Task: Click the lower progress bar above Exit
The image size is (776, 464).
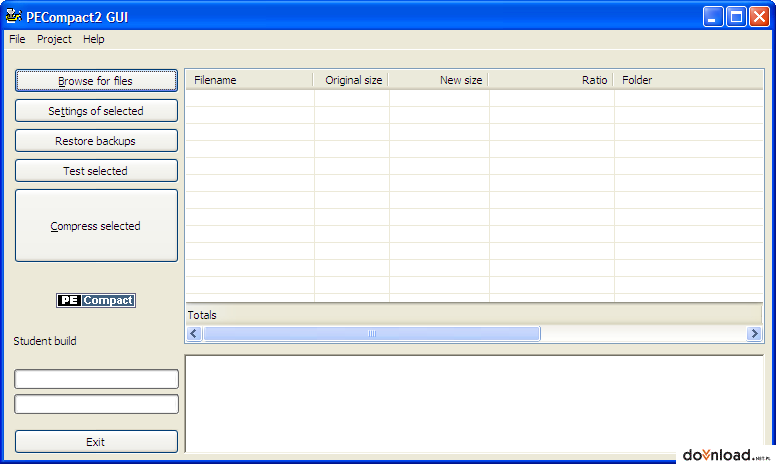Action: [x=97, y=404]
